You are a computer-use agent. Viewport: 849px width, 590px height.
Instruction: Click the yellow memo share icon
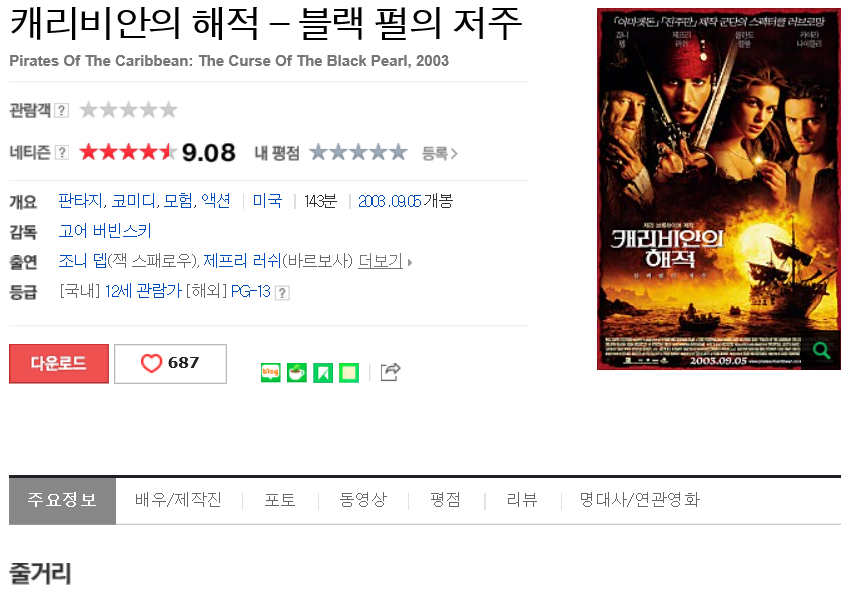coord(349,372)
